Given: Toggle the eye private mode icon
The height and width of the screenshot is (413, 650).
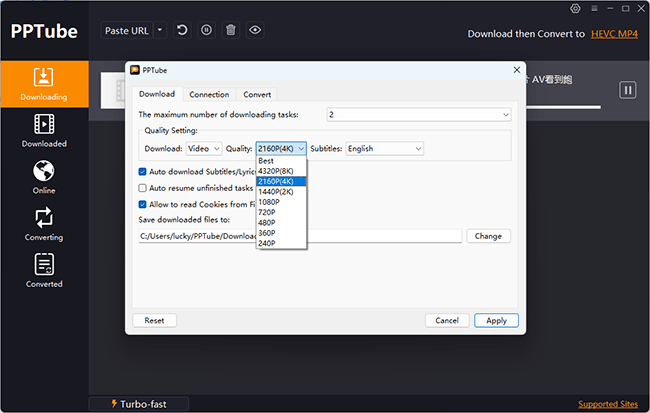Looking at the screenshot, I should pos(255,30).
